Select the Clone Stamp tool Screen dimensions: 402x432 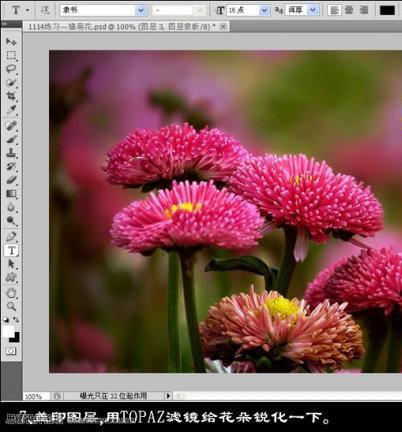tap(11, 153)
